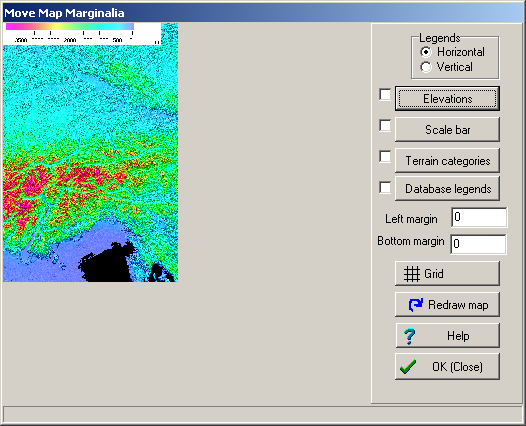Select the Vertical legends radio button
The width and height of the screenshot is (526, 426).
click(x=426, y=67)
